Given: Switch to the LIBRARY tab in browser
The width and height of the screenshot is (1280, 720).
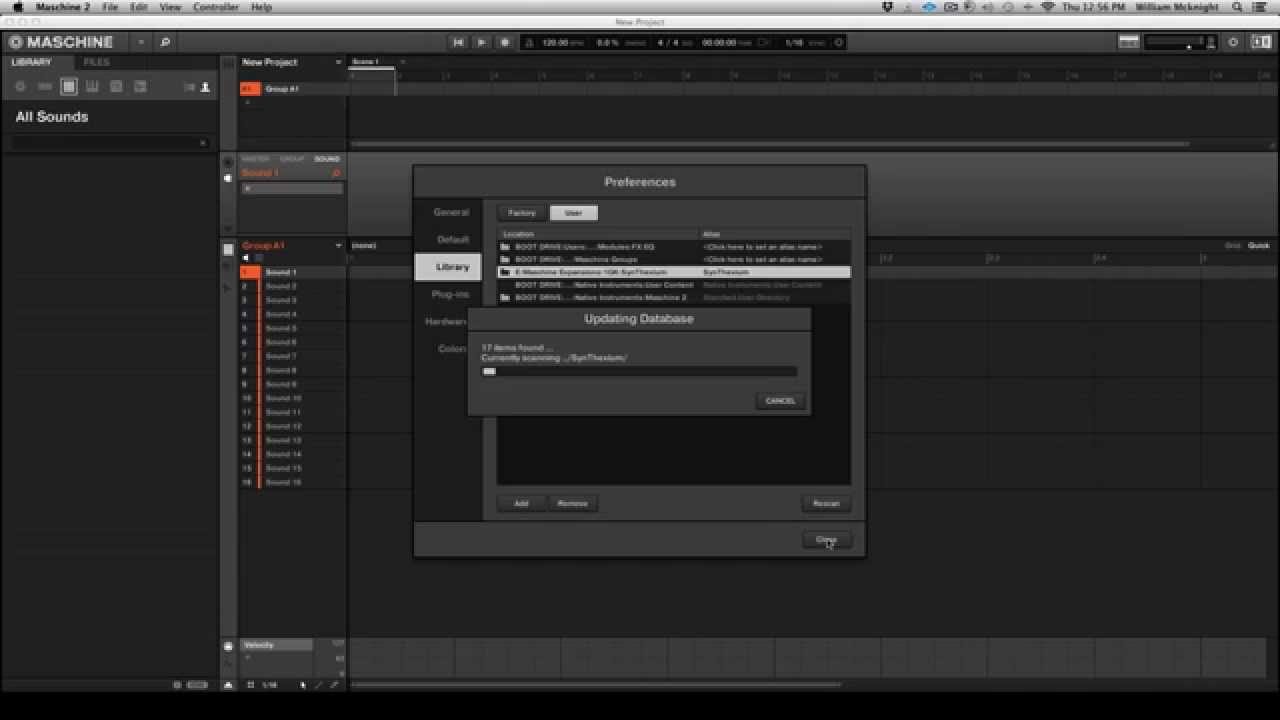Looking at the screenshot, I should click(x=31, y=62).
